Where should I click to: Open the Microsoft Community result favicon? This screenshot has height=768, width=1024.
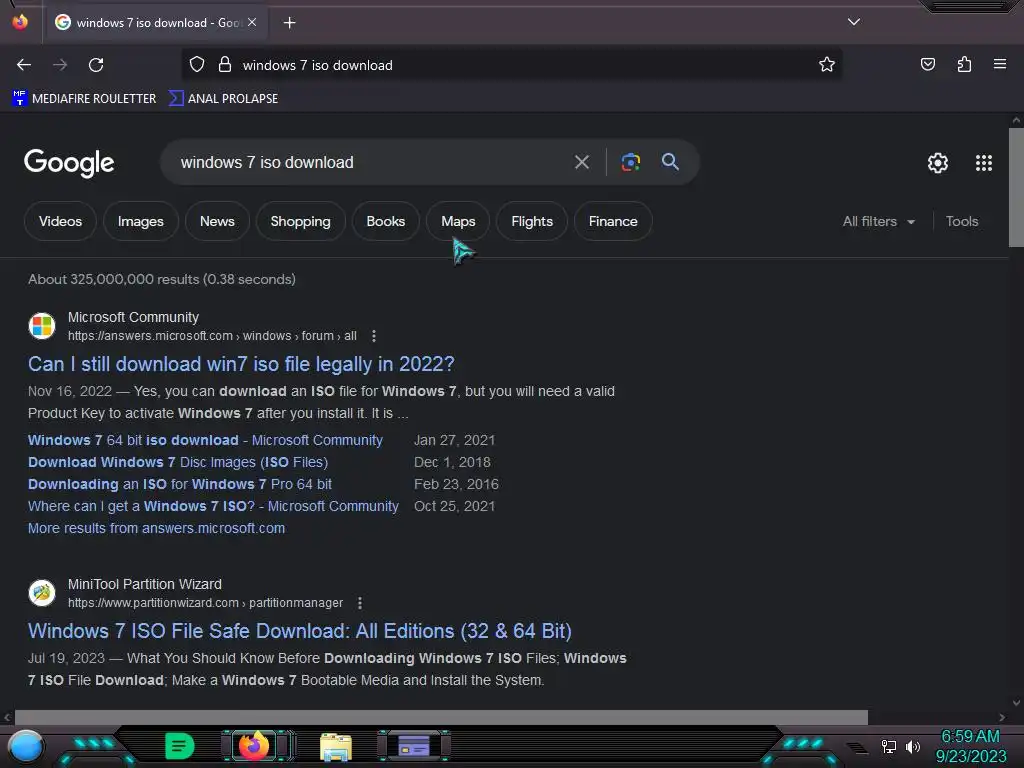click(42, 325)
